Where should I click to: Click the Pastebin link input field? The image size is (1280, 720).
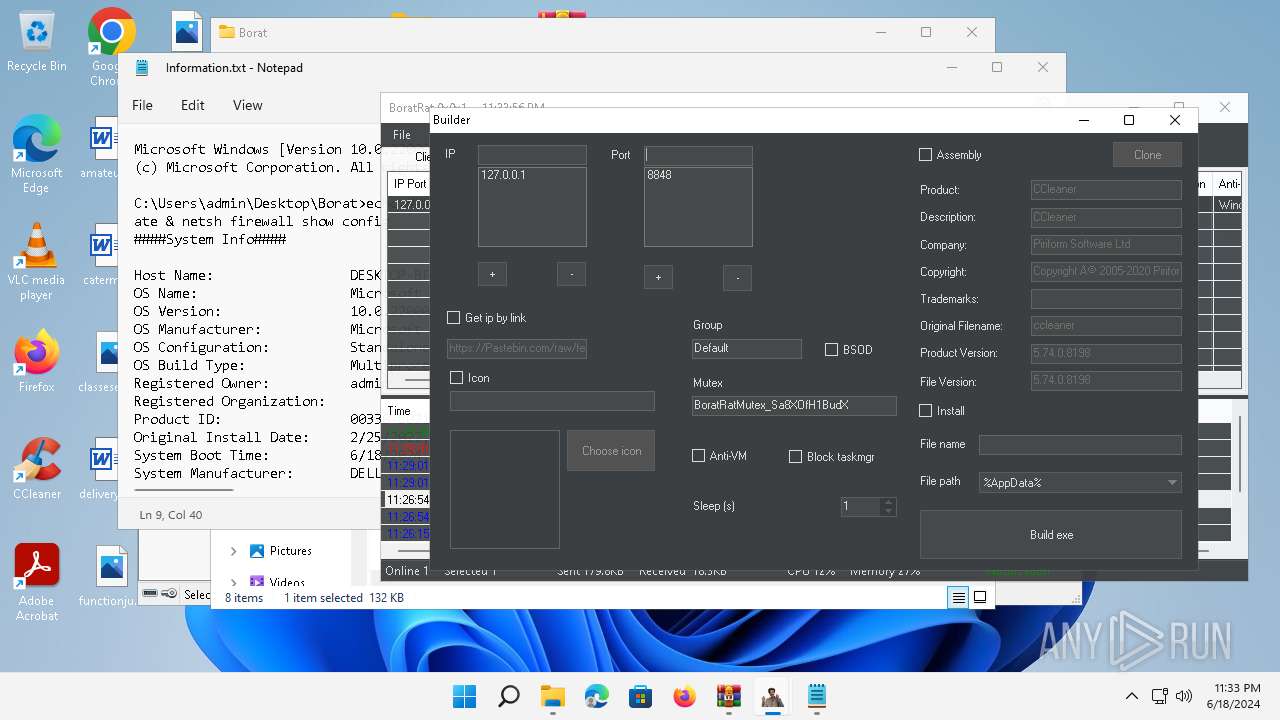point(517,348)
